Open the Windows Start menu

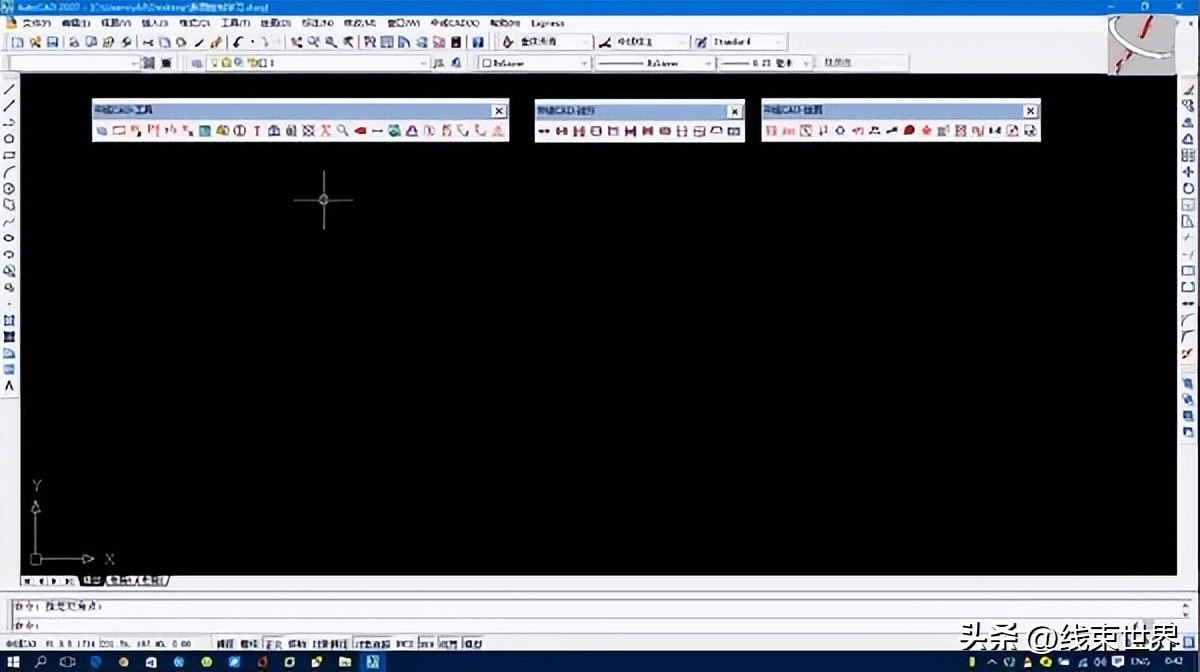[x=13, y=662]
